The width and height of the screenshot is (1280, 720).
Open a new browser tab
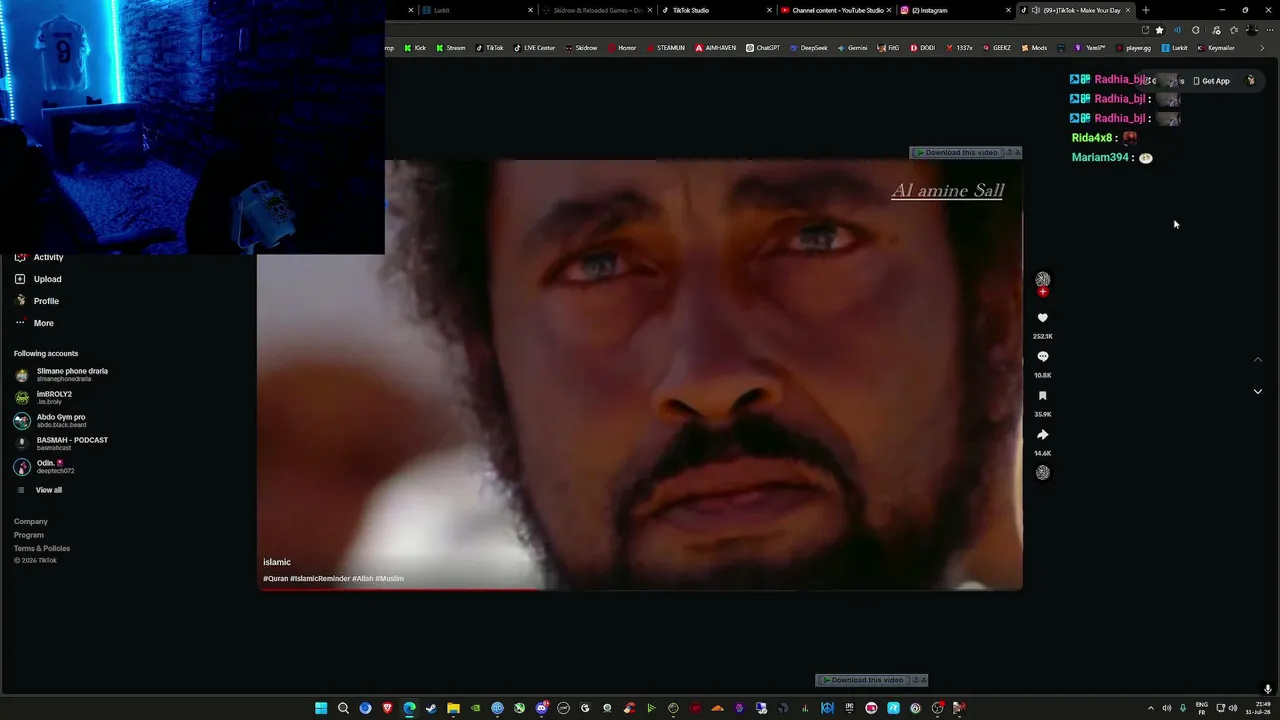tap(1146, 10)
